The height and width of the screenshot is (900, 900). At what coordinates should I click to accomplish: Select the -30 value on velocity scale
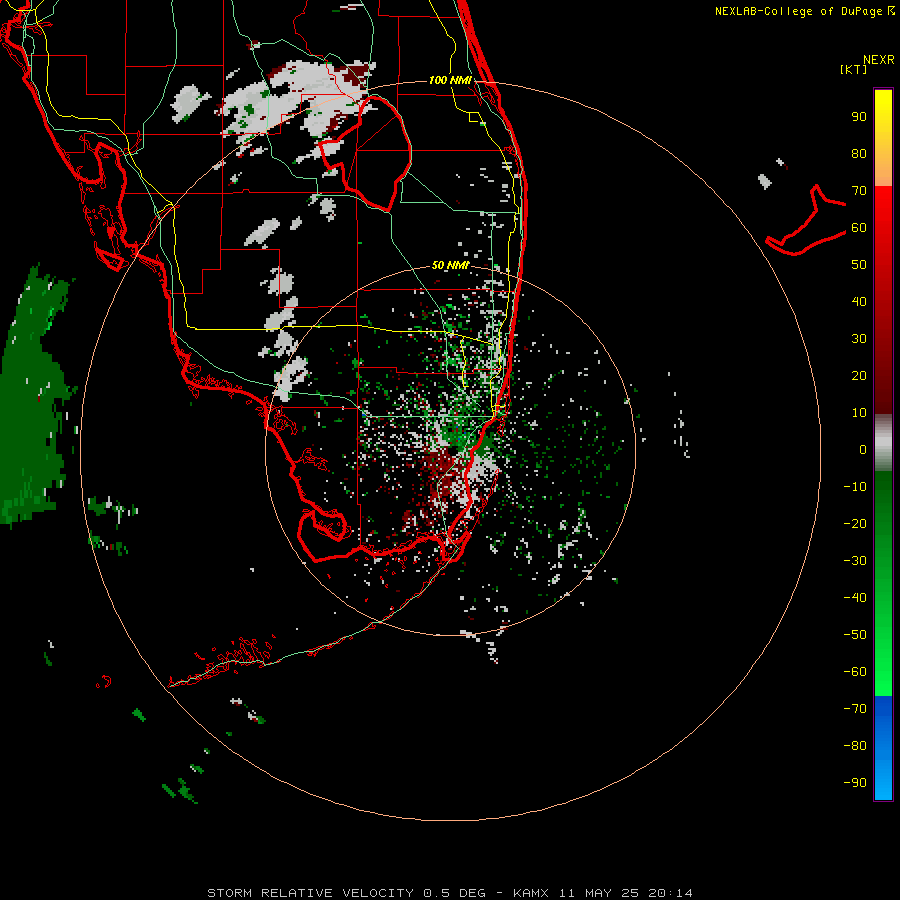pyautogui.click(x=855, y=561)
